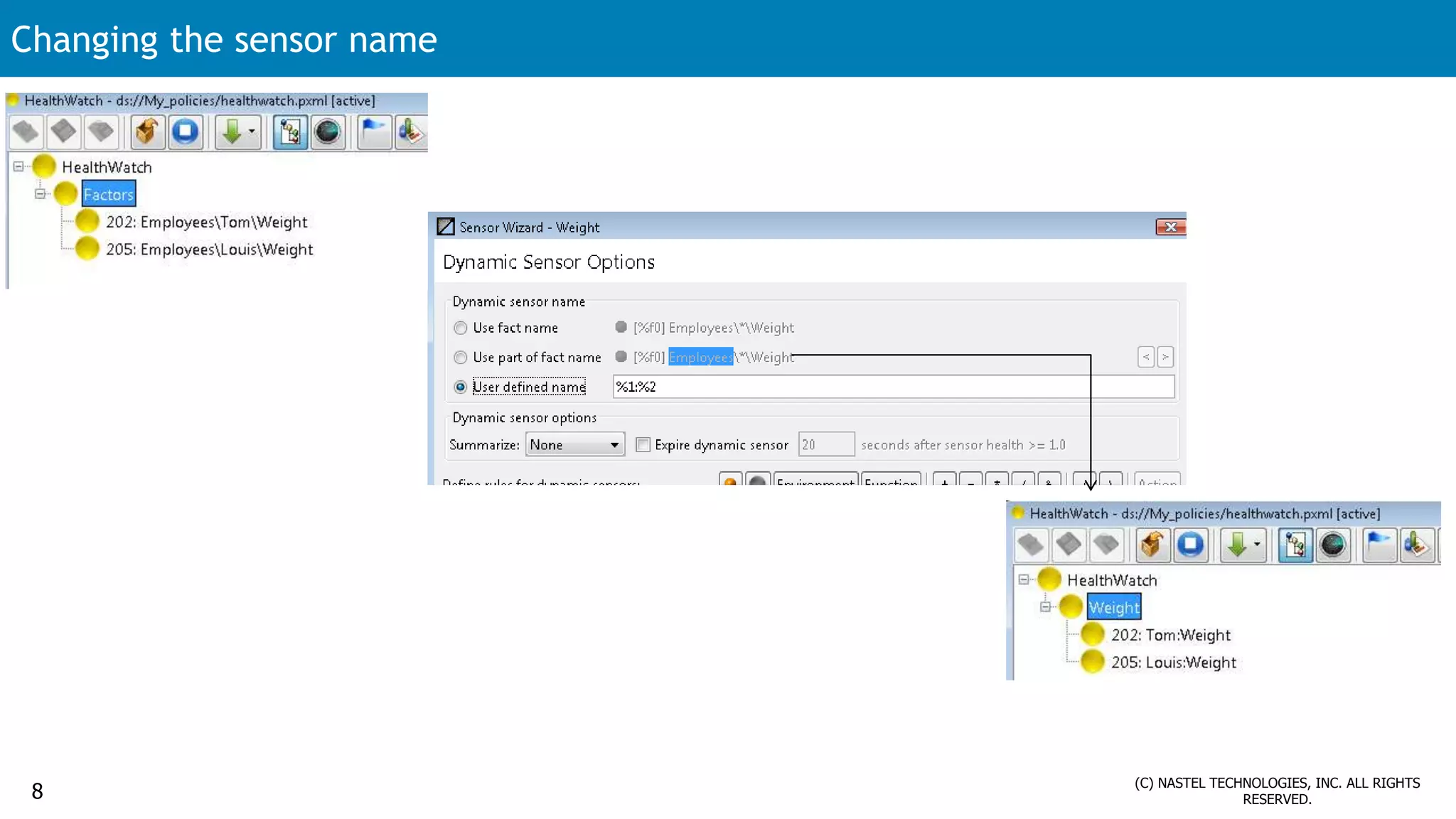Open the Summarize dropdown set to None
The height and width of the screenshot is (819, 1456).
coord(574,445)
